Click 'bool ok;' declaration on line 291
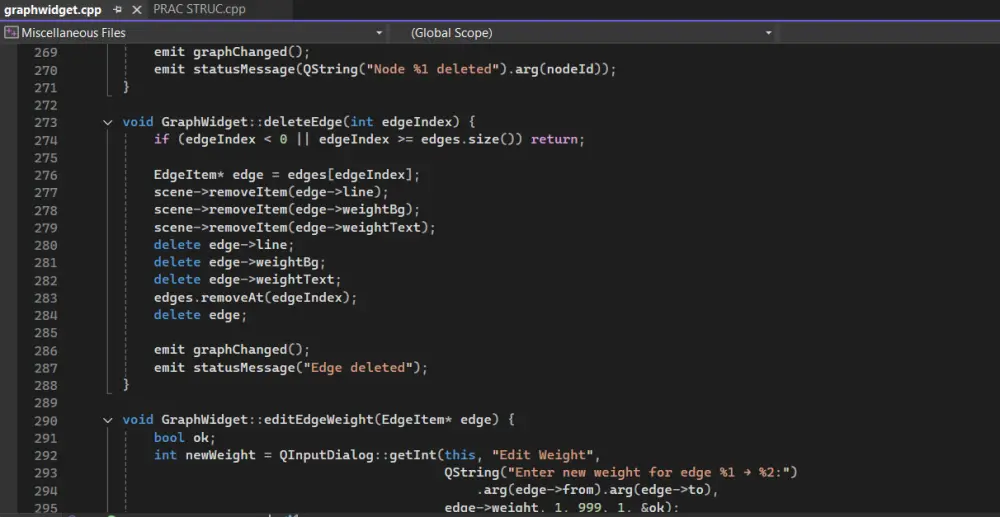Screen dimensions: 1000x517 (x=185, y=438)
